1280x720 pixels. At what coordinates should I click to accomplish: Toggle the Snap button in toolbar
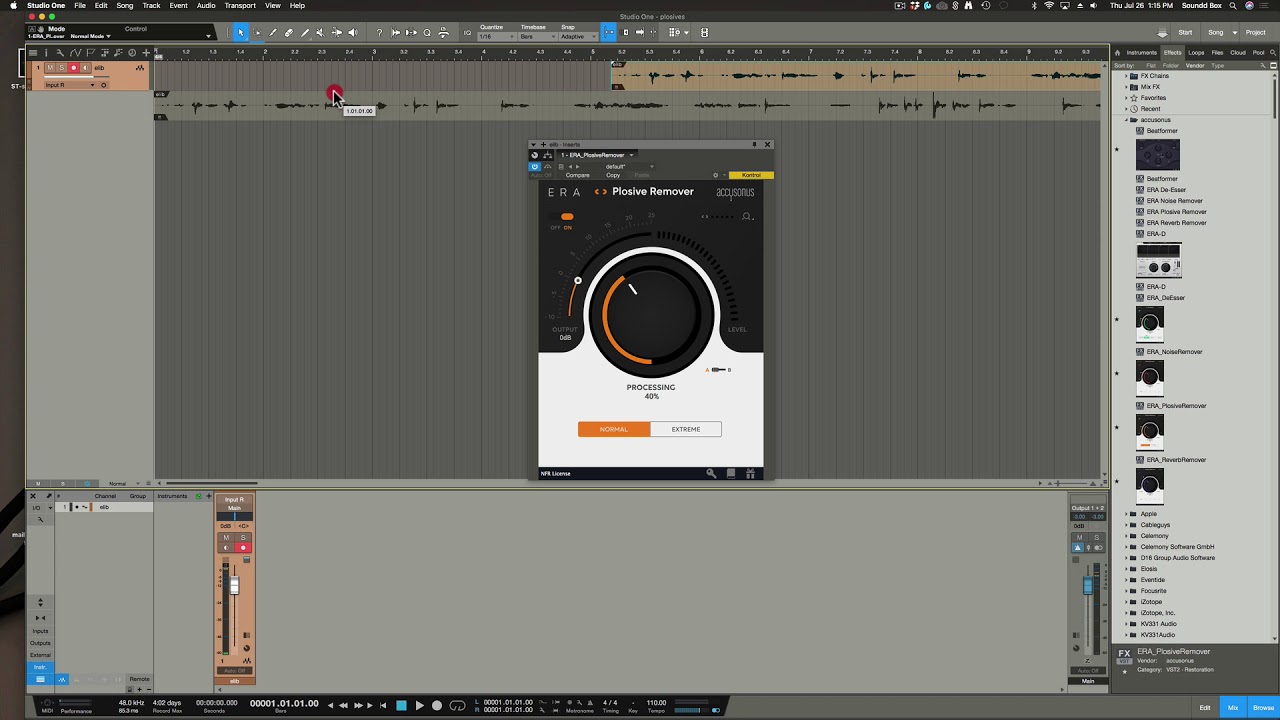tap(609, 32)
